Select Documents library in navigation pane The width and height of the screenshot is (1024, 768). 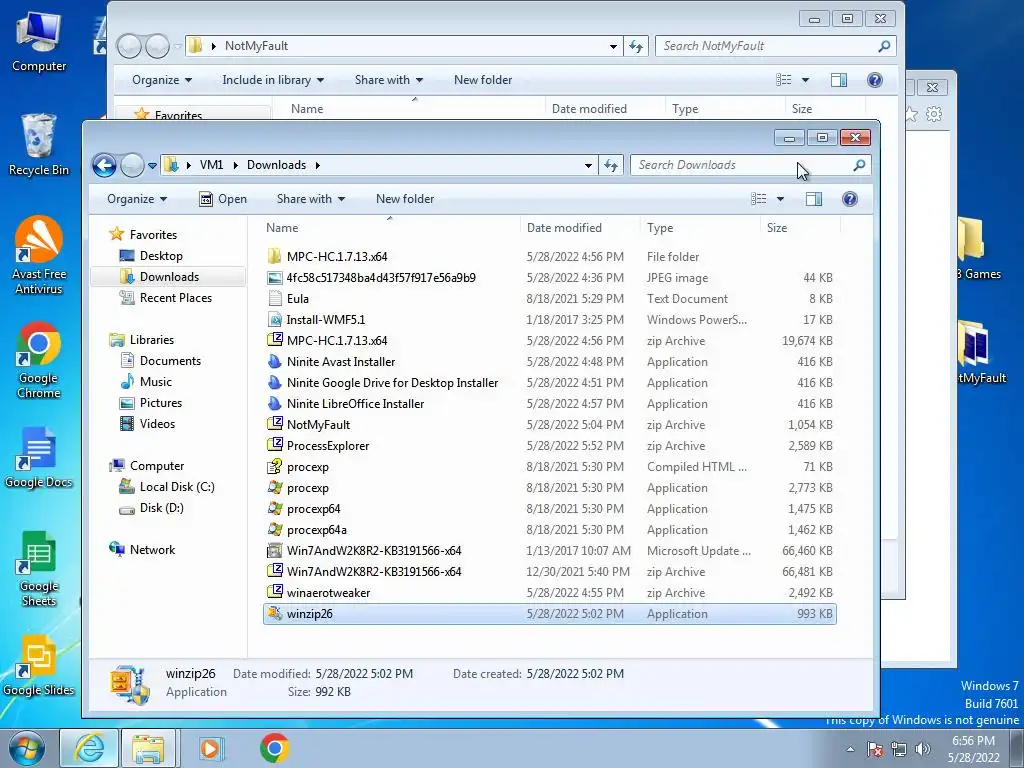point(170,360)
